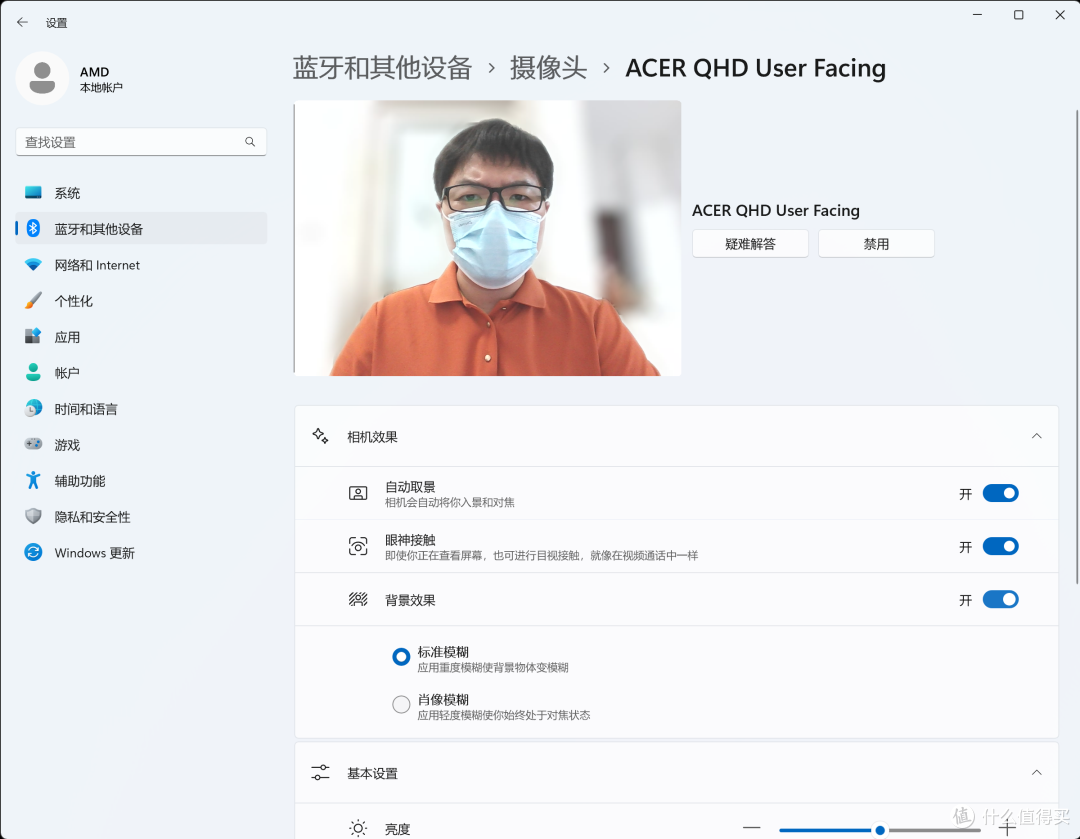This screenshot has width=1080, height=839.
Task: Toggle the 自动取景 switch off
Action: (x=1000, y=493)
